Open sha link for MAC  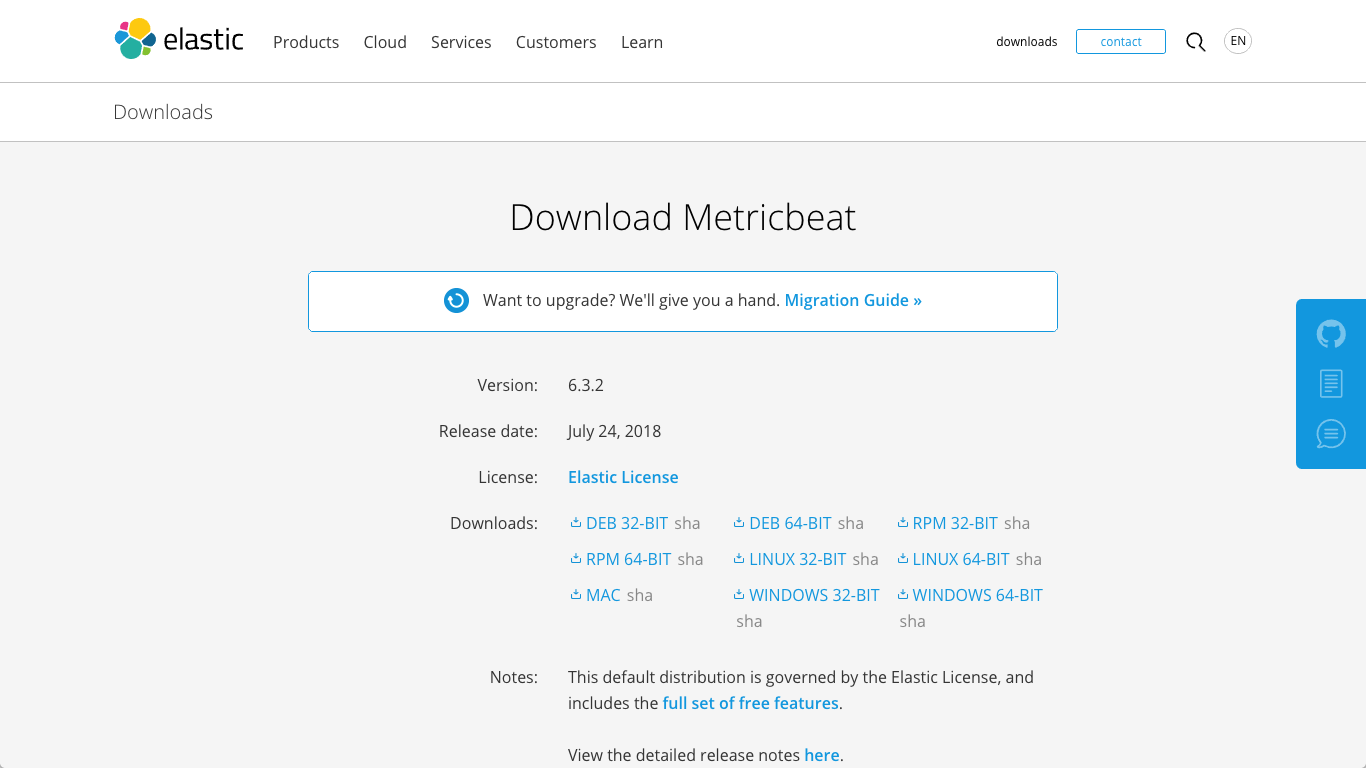pos(640,595)
